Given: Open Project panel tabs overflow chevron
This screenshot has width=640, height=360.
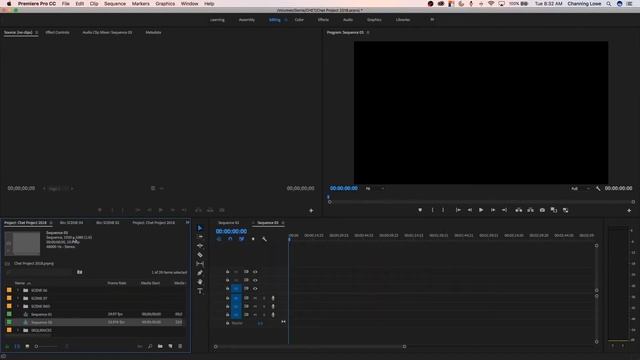Looking at the screenshot, I should point(187,223).
